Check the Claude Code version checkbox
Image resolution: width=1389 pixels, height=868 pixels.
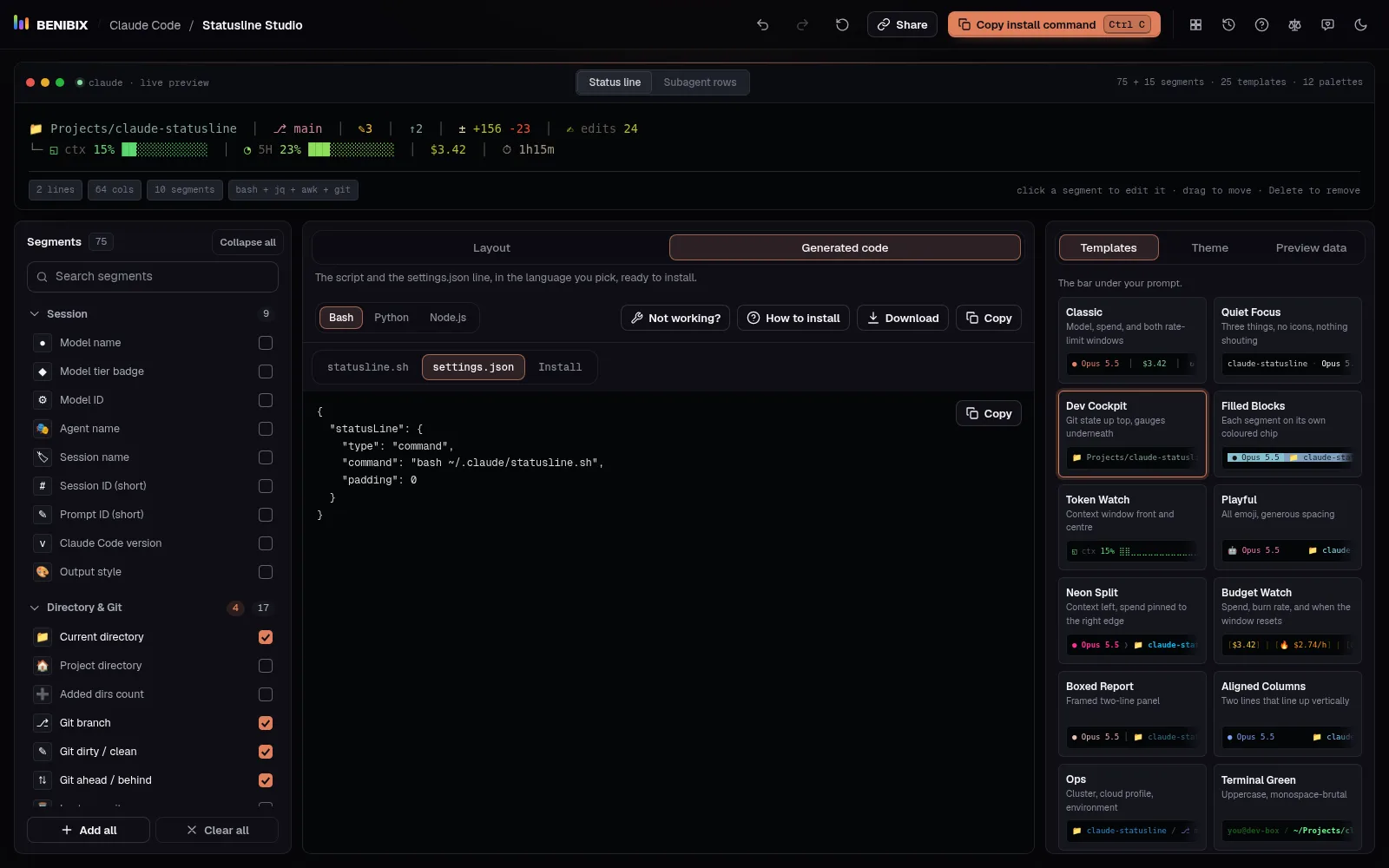pyautogui.click(x=266, y=543)
